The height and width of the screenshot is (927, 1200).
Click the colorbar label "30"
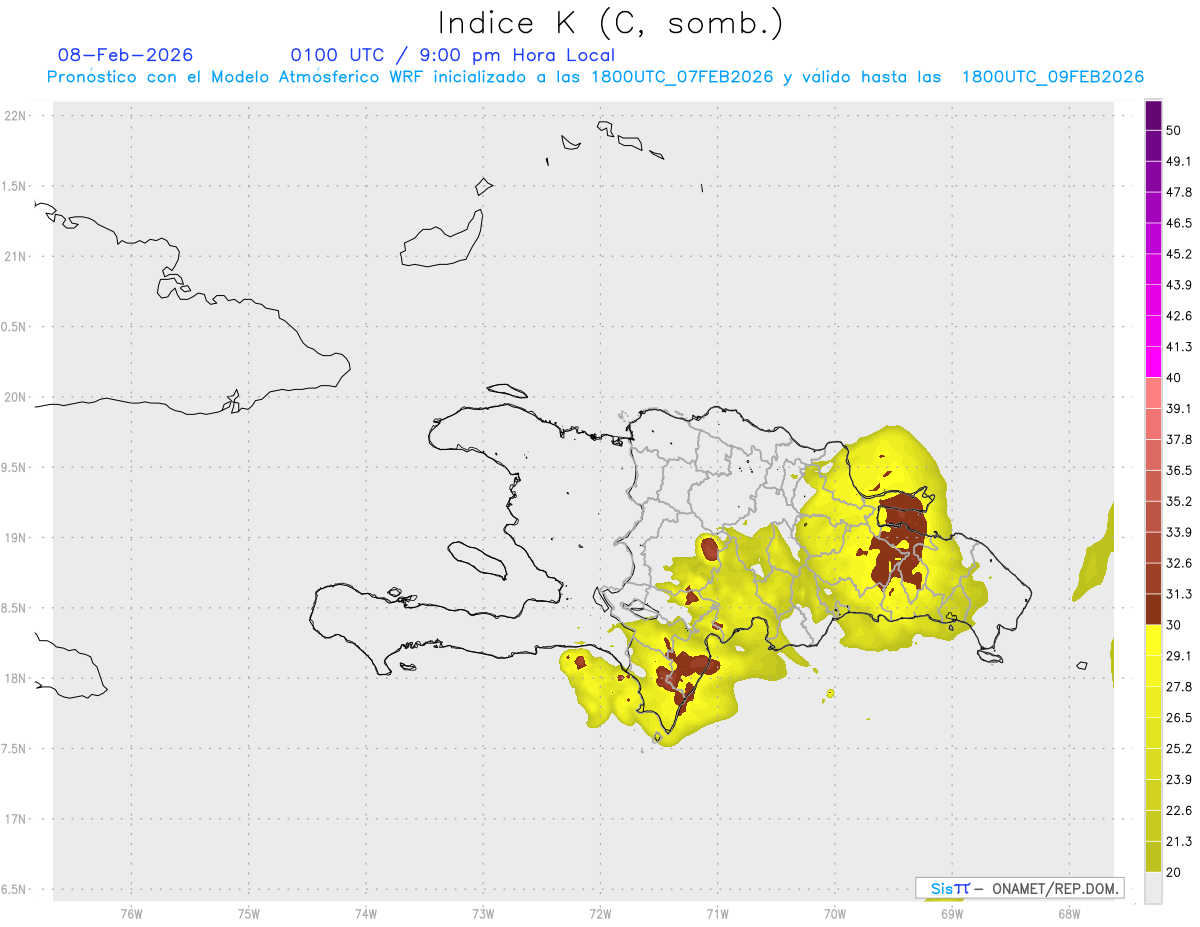(x=1175, y=625)
